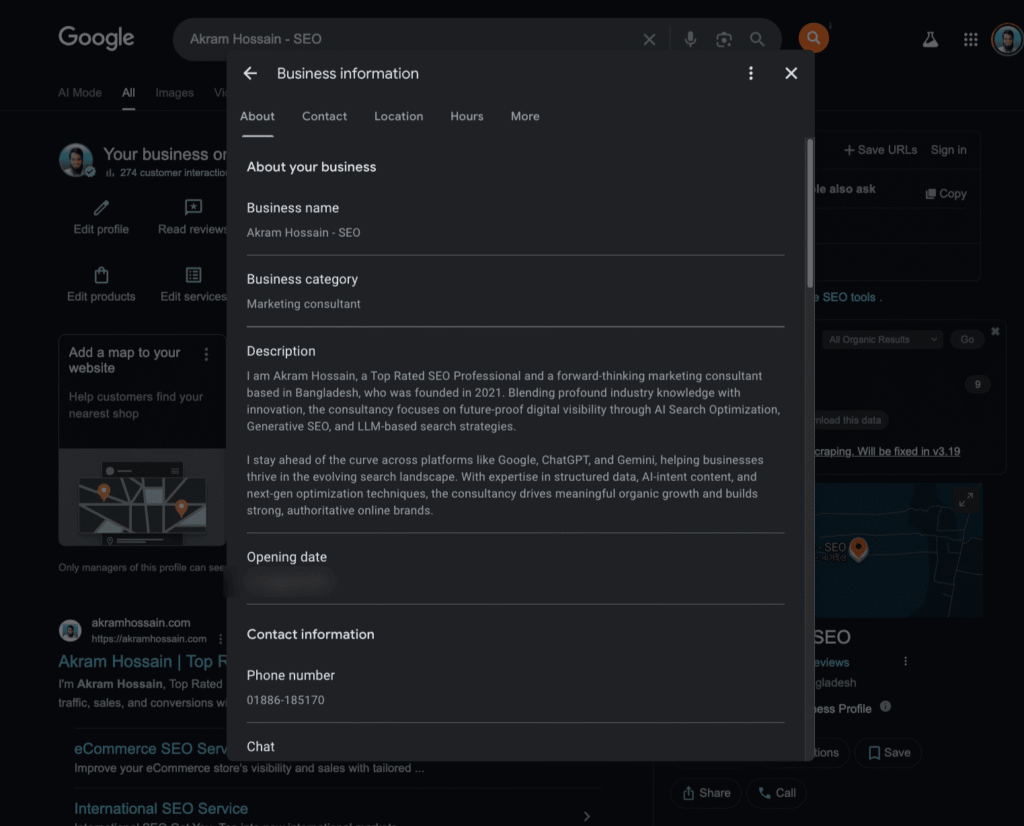Image resolution: width=1024 pixels, height=826 pixels.
Task: Expand the International SEO Service chevron
Action: 587,816
